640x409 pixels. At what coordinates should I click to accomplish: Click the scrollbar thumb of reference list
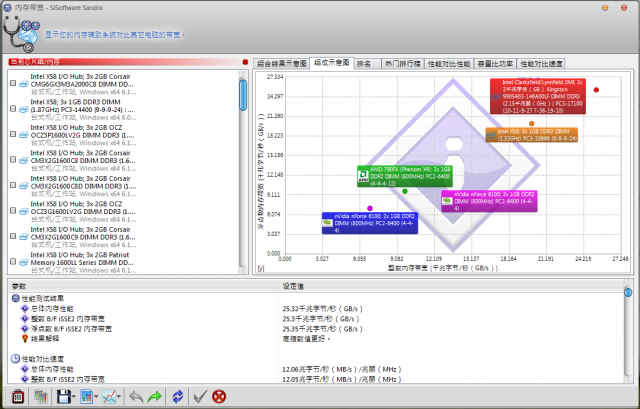243,95
